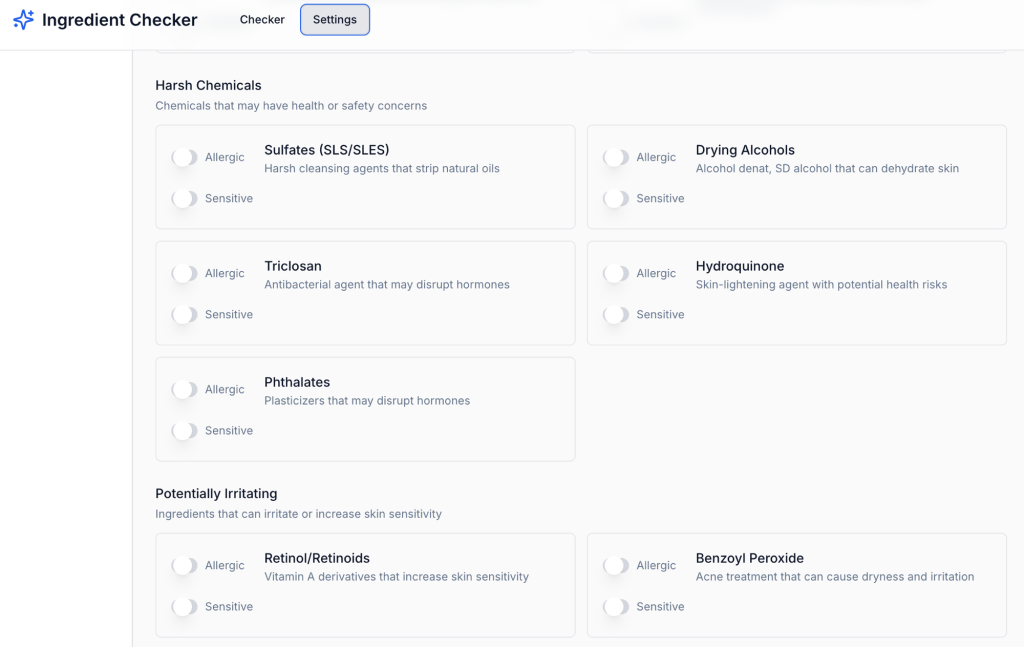Screen dimensions: 1024x647
Task: Mark Benzoyl Peroxide as Allergic
Action: coord(616,565)
